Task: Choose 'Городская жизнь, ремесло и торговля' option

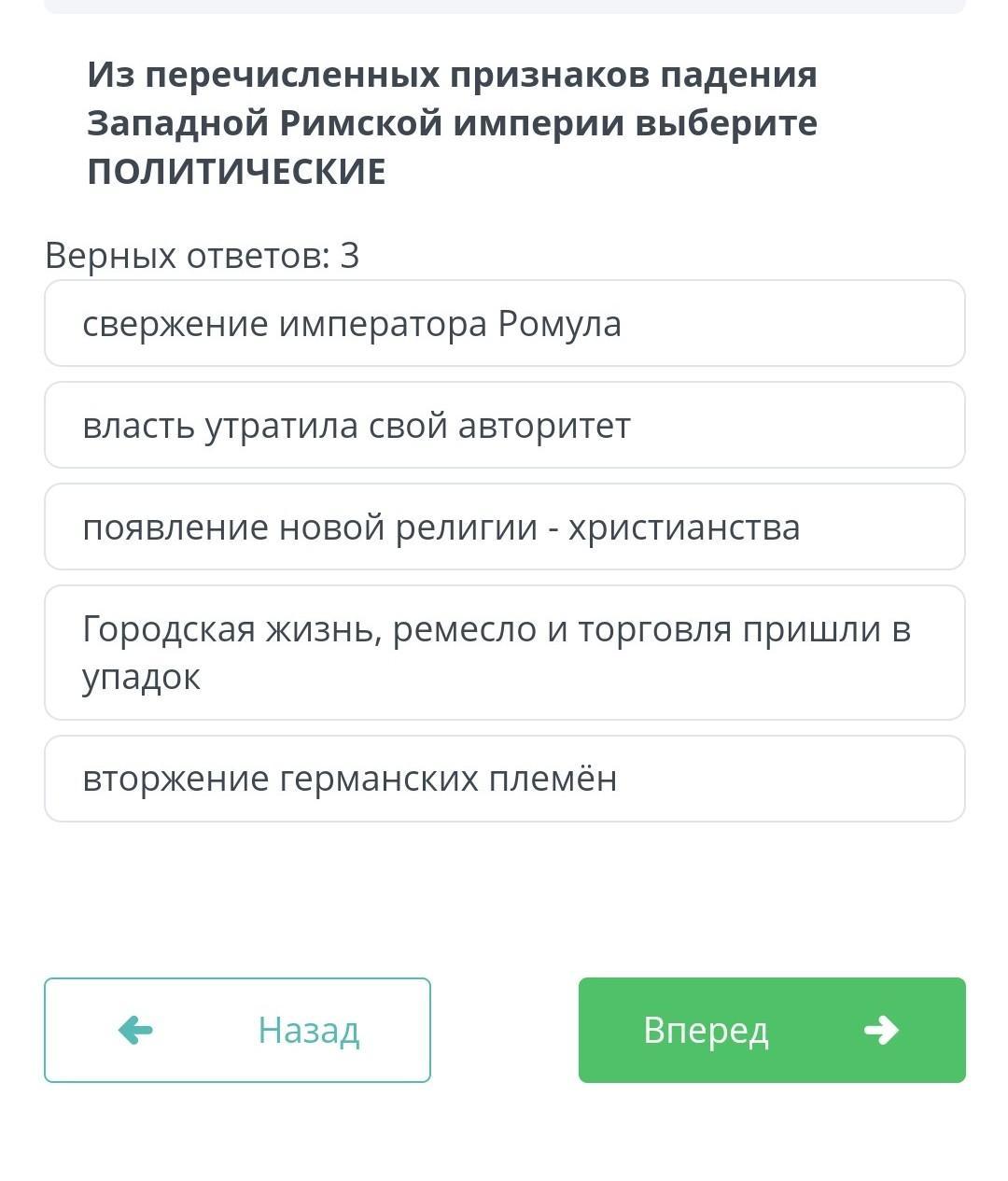Action: tap(504, 653)
